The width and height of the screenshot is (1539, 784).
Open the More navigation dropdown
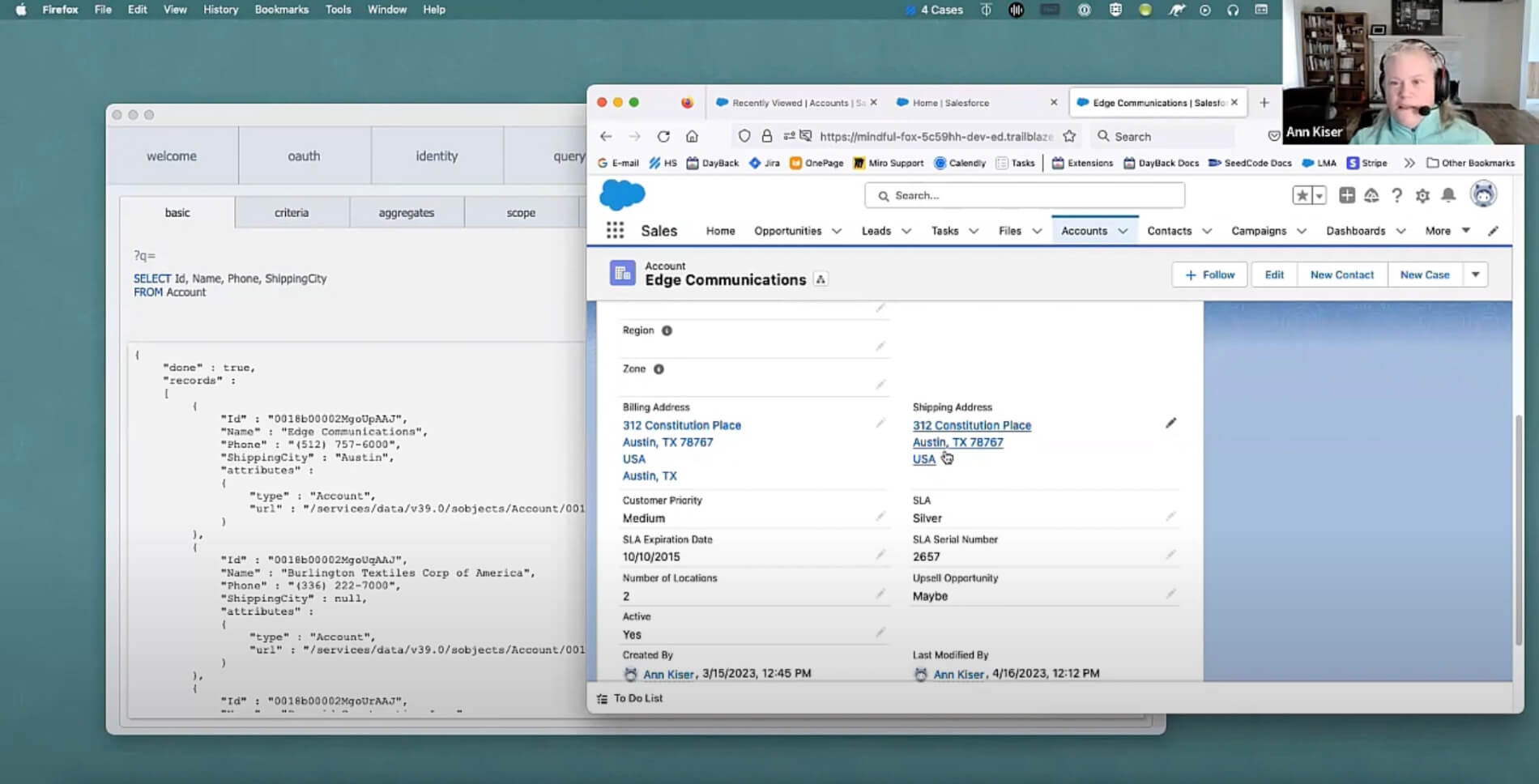pyautogui.click(x=1447, y=231)
